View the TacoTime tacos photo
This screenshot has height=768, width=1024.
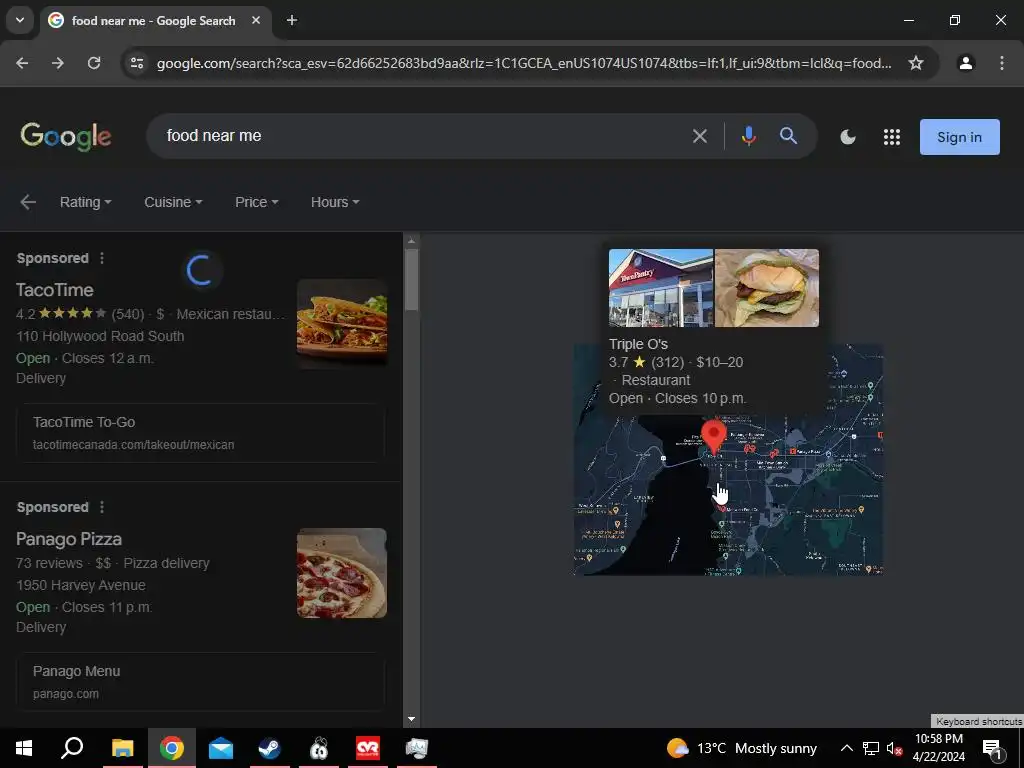click(342, 324)
